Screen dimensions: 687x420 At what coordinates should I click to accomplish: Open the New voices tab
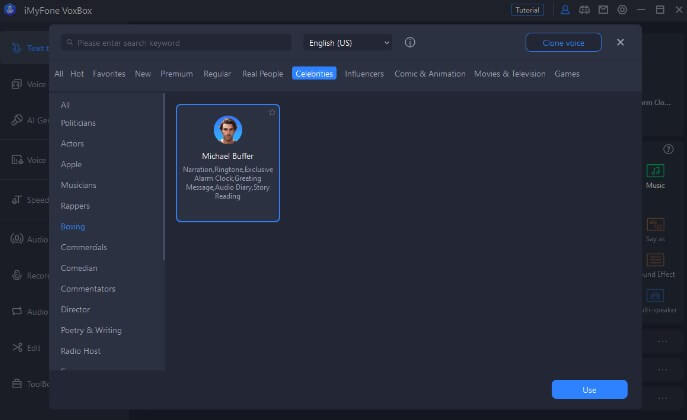[x=143, y=74]
